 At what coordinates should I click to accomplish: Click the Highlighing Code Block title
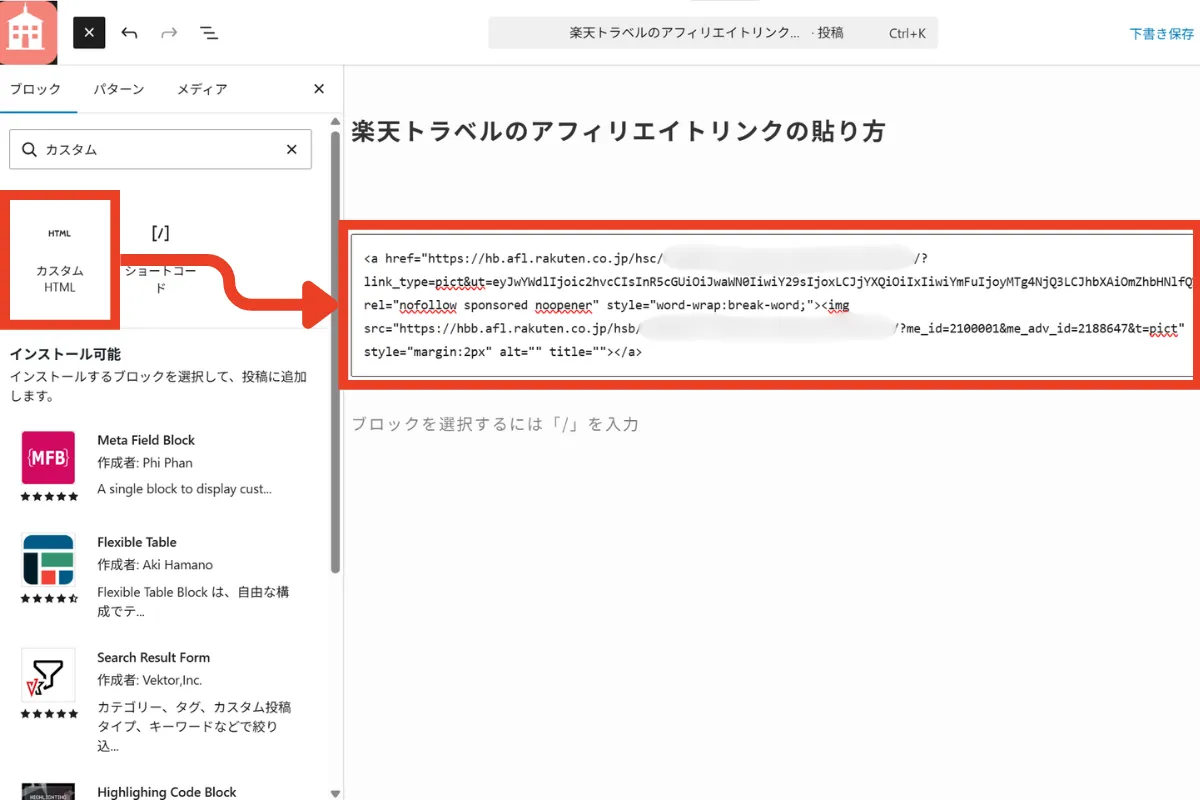tap(167, 792)
